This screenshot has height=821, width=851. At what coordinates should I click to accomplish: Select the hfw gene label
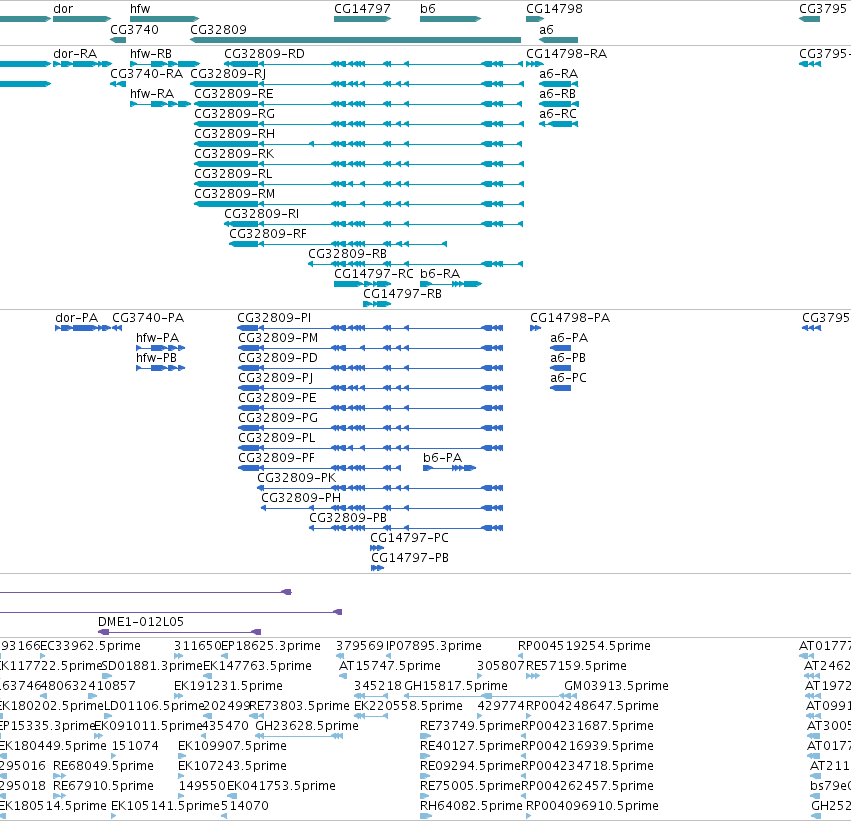point(140,9)
